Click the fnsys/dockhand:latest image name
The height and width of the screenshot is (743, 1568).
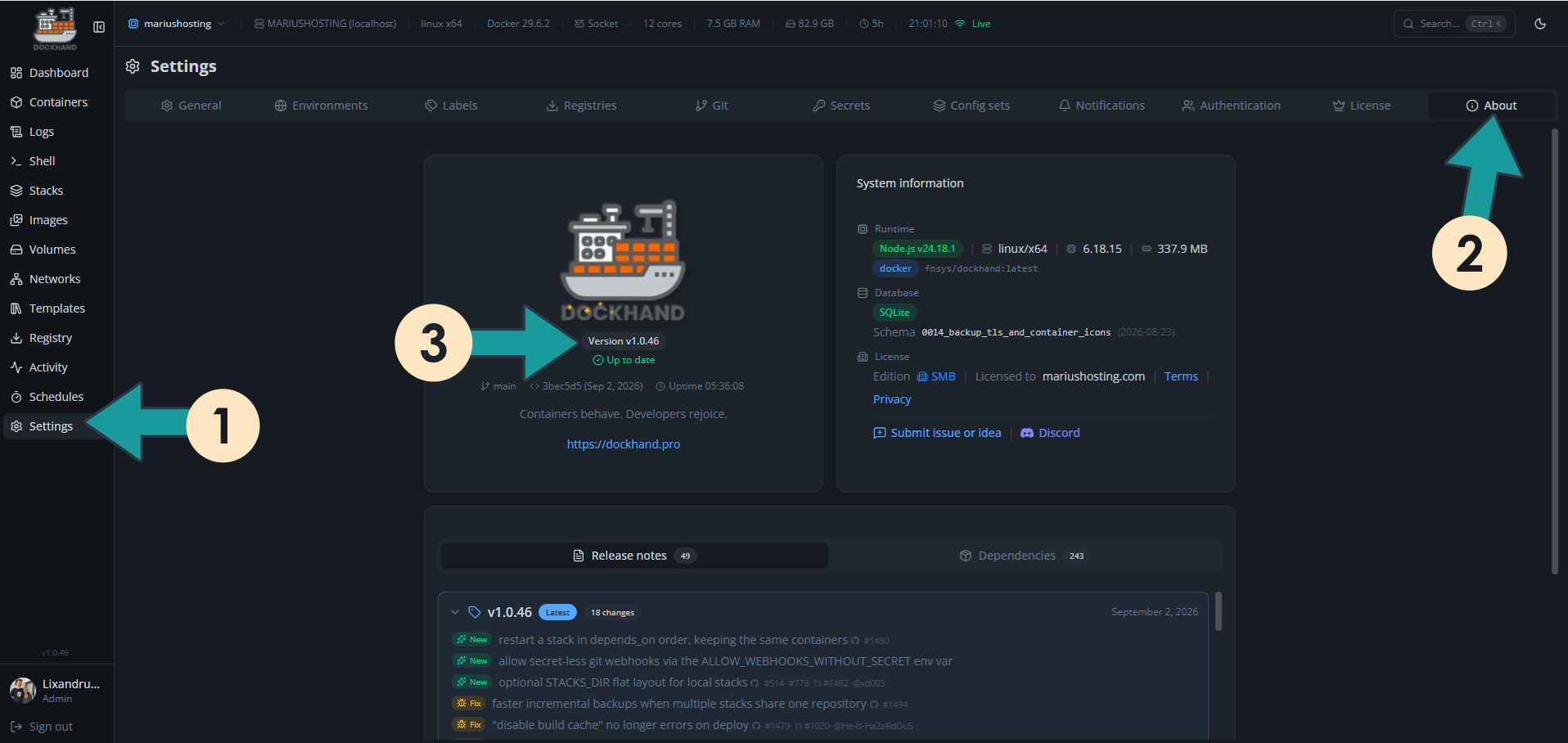(981, 268)
